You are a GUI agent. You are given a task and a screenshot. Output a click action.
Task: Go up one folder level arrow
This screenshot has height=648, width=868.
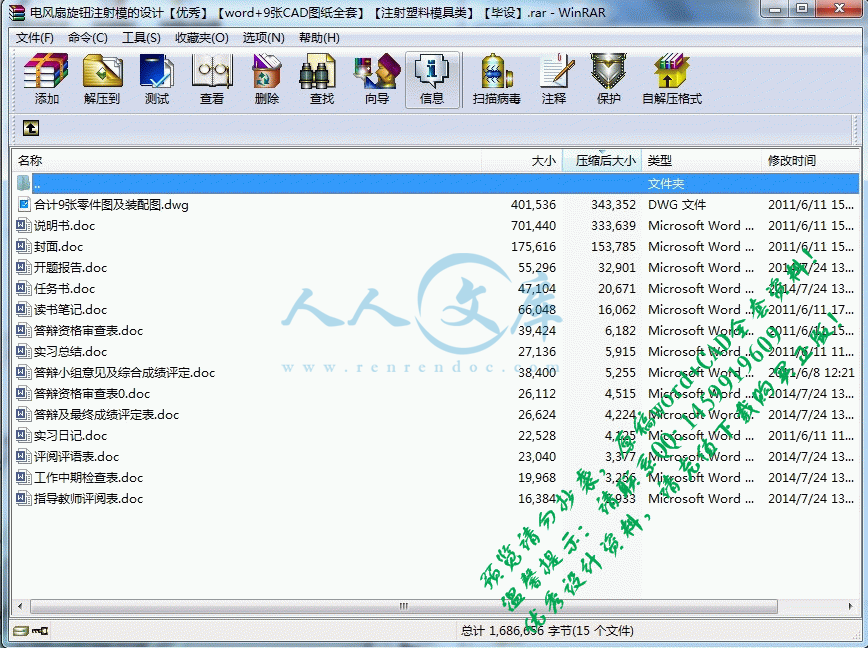[31, 128]
